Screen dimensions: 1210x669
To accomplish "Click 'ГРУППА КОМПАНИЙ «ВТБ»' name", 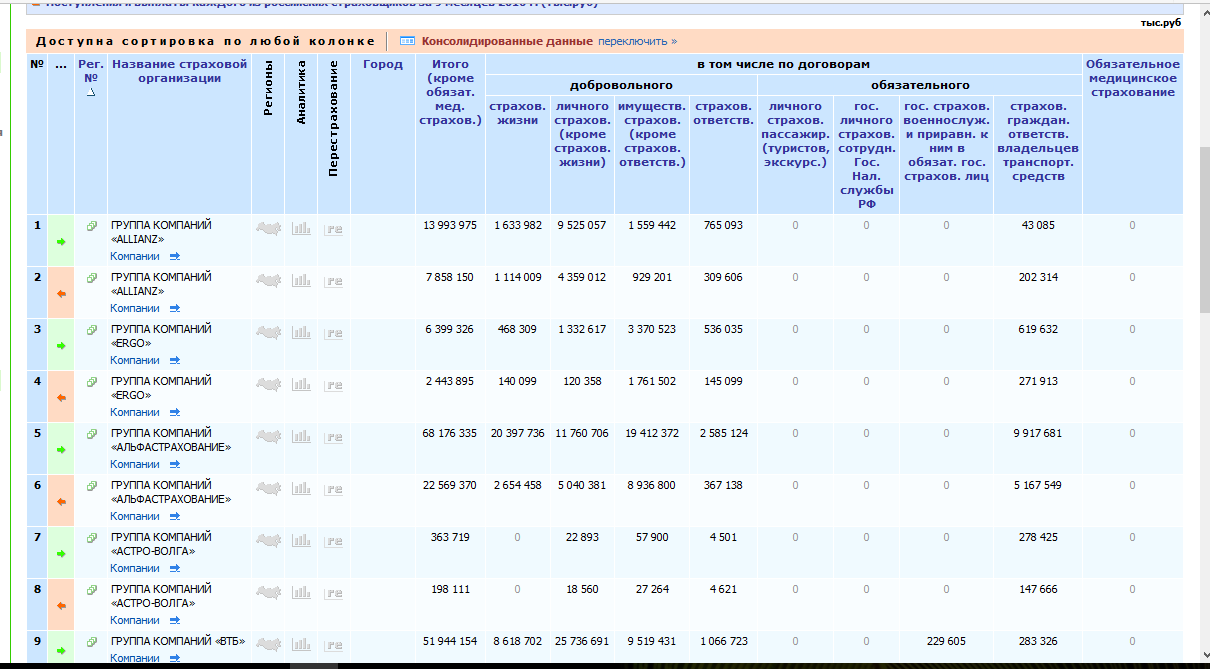I will 178,641.
